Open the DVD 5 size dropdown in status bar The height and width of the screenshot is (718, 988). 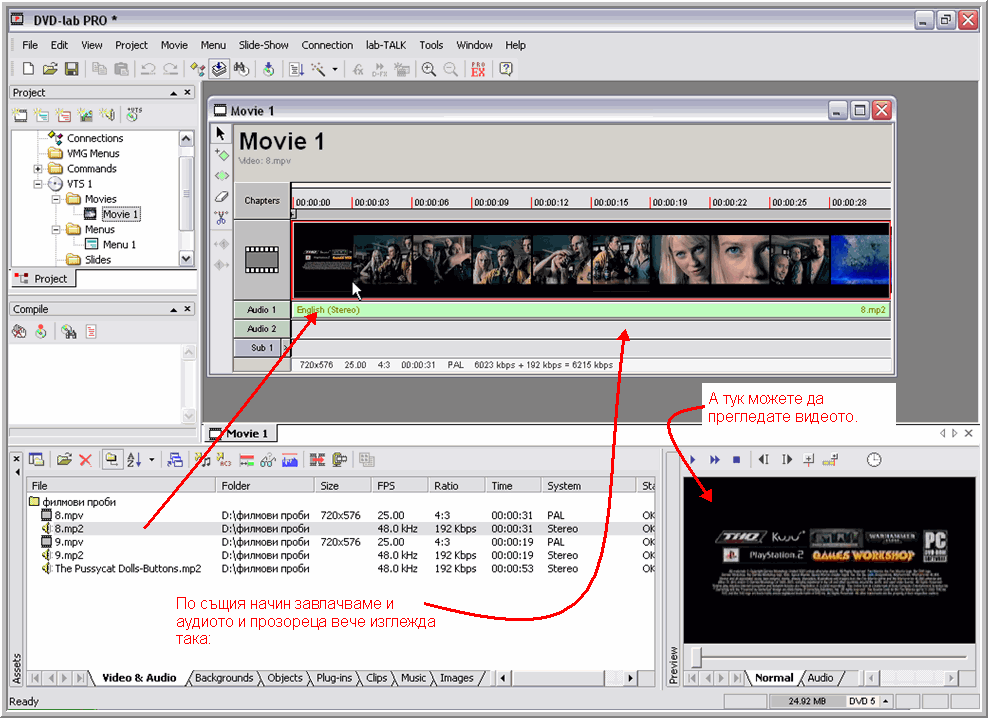coord(885,701)
